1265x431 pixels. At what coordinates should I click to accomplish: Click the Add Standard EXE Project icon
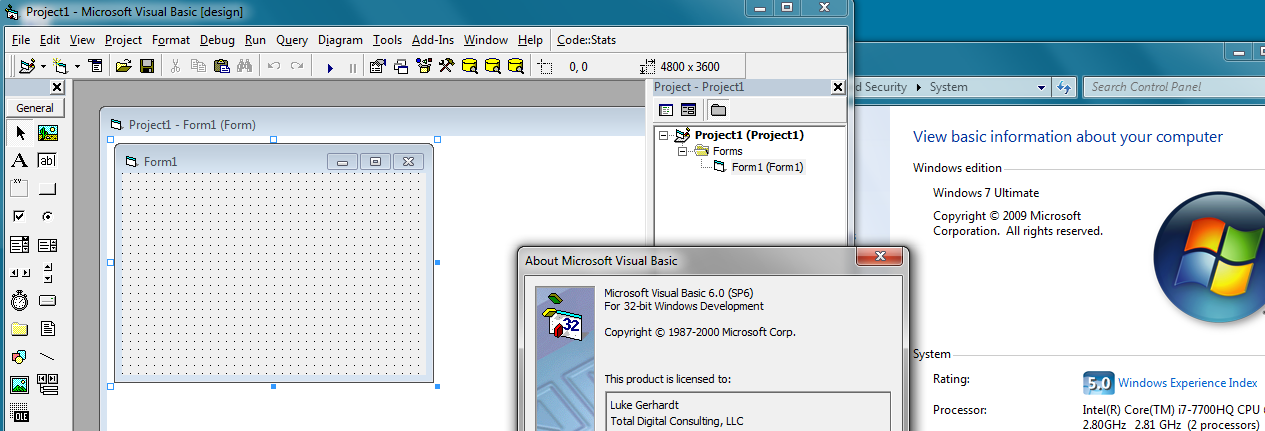27,67
